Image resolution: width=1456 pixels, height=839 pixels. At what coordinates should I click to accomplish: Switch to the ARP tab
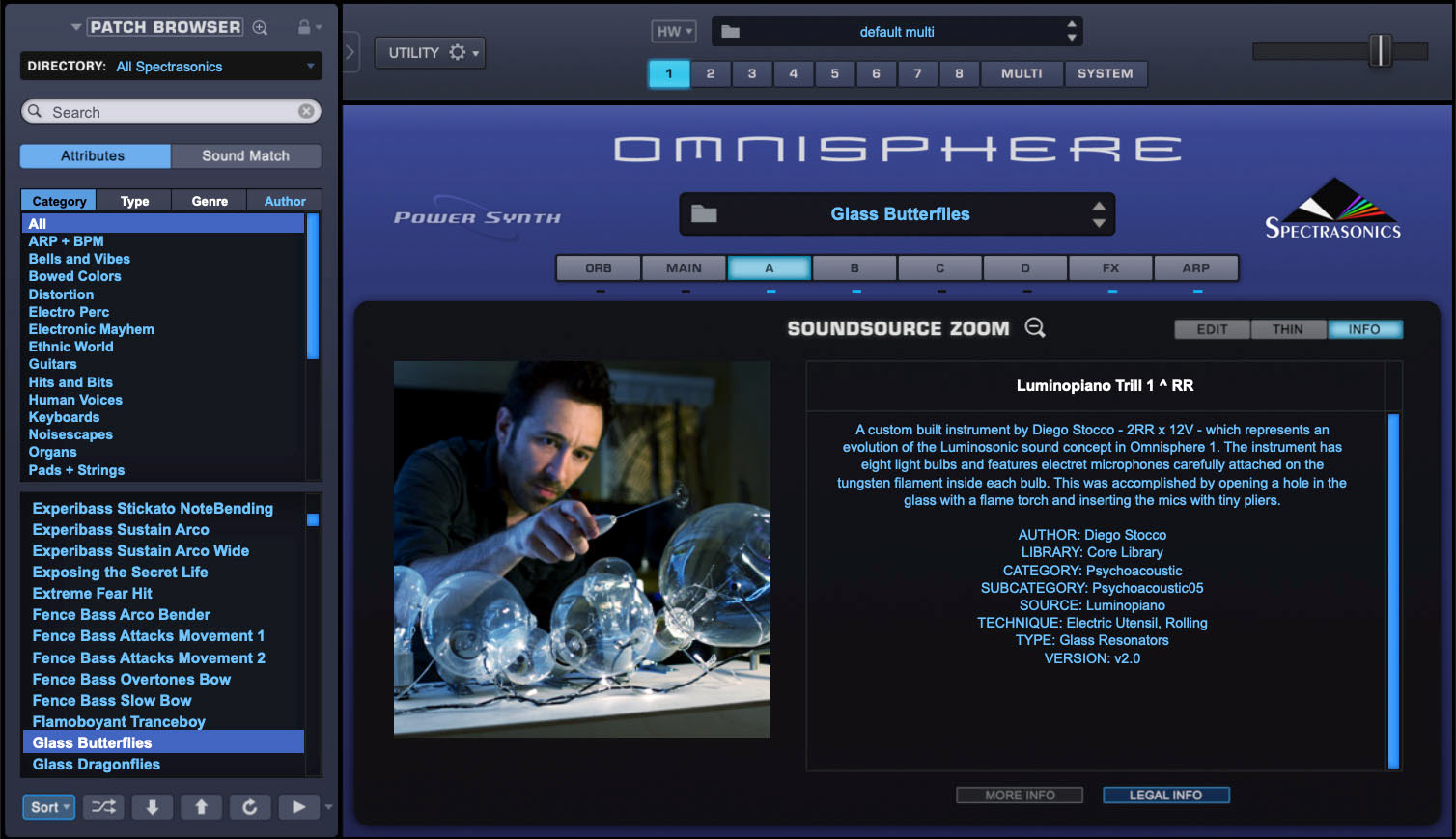tap(1195, 267)
